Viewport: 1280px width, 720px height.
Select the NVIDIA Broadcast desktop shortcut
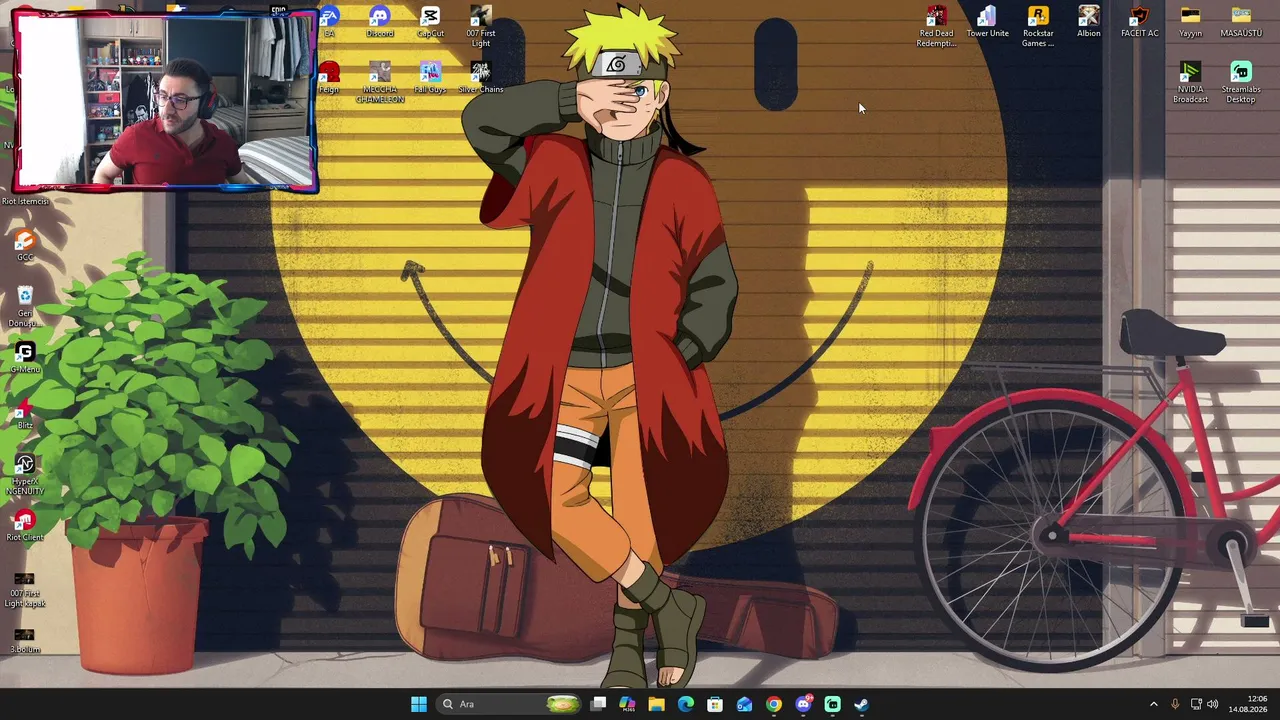(1190, 83)
